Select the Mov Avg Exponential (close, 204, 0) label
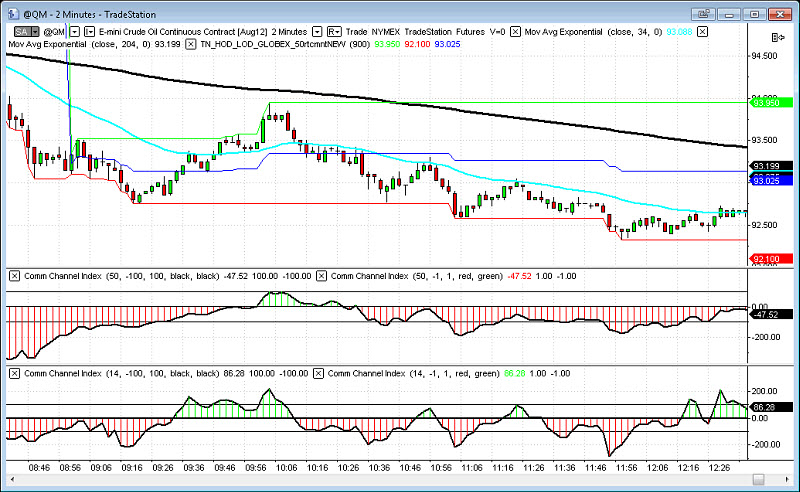The image size is (800, 492). [x=80, y=44]
